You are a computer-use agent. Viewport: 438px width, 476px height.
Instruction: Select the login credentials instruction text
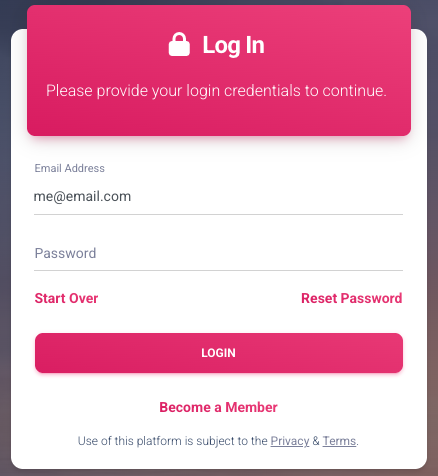click(x=216, y=91)
